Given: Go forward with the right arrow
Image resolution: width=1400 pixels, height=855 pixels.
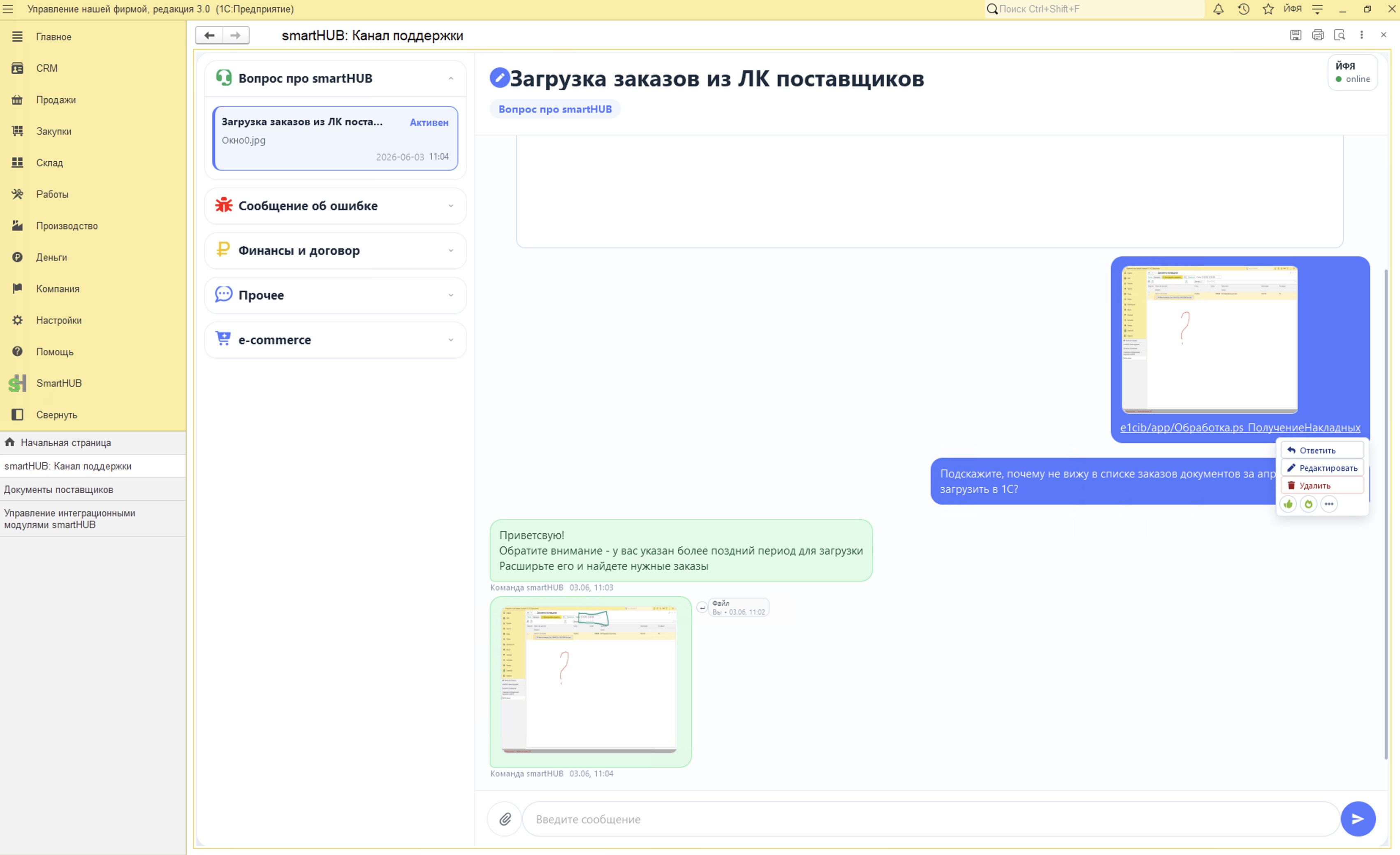Looking at the screenshot, I should tap(236, 35).
